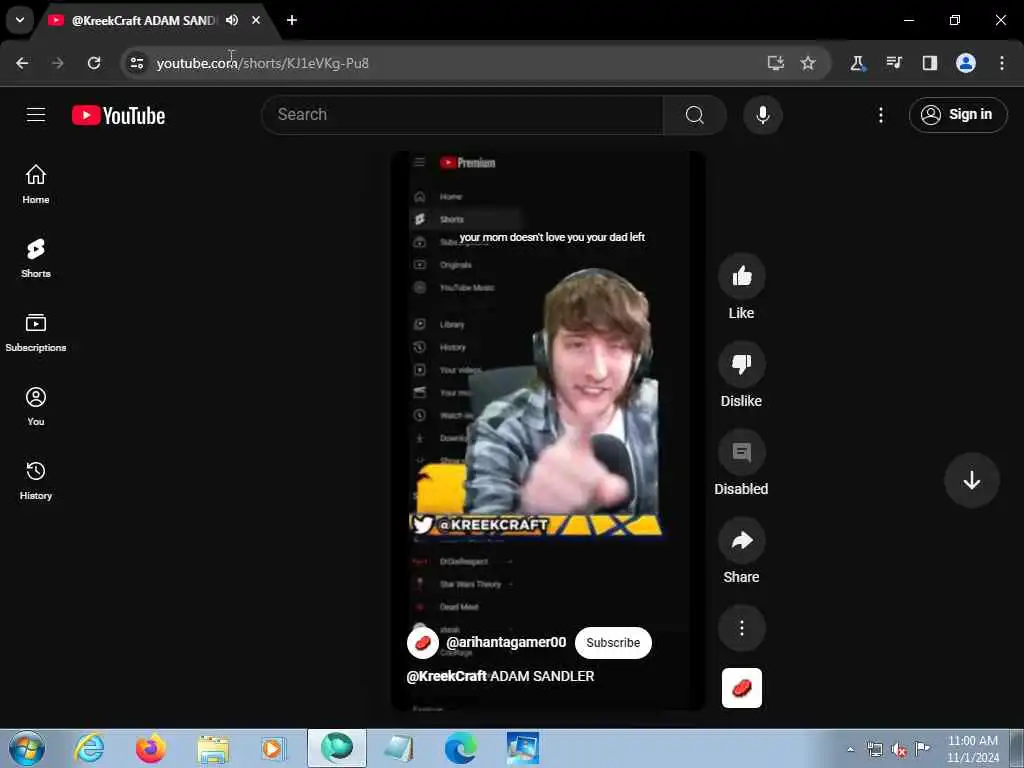The width and height of the screenshot is (1024, 768).
Task: Open Windows Media Player from taskbar
Action: coord(273,748)
